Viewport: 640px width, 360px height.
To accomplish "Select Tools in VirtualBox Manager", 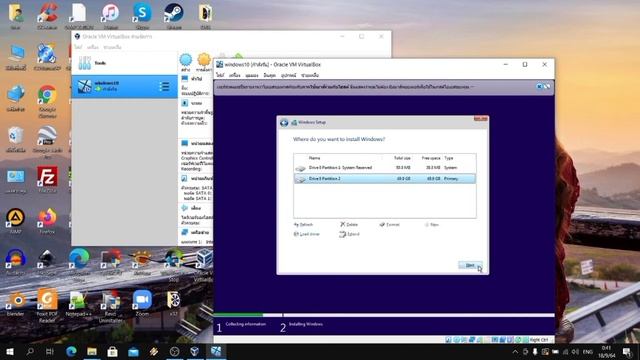I will (x=124, y=63).
